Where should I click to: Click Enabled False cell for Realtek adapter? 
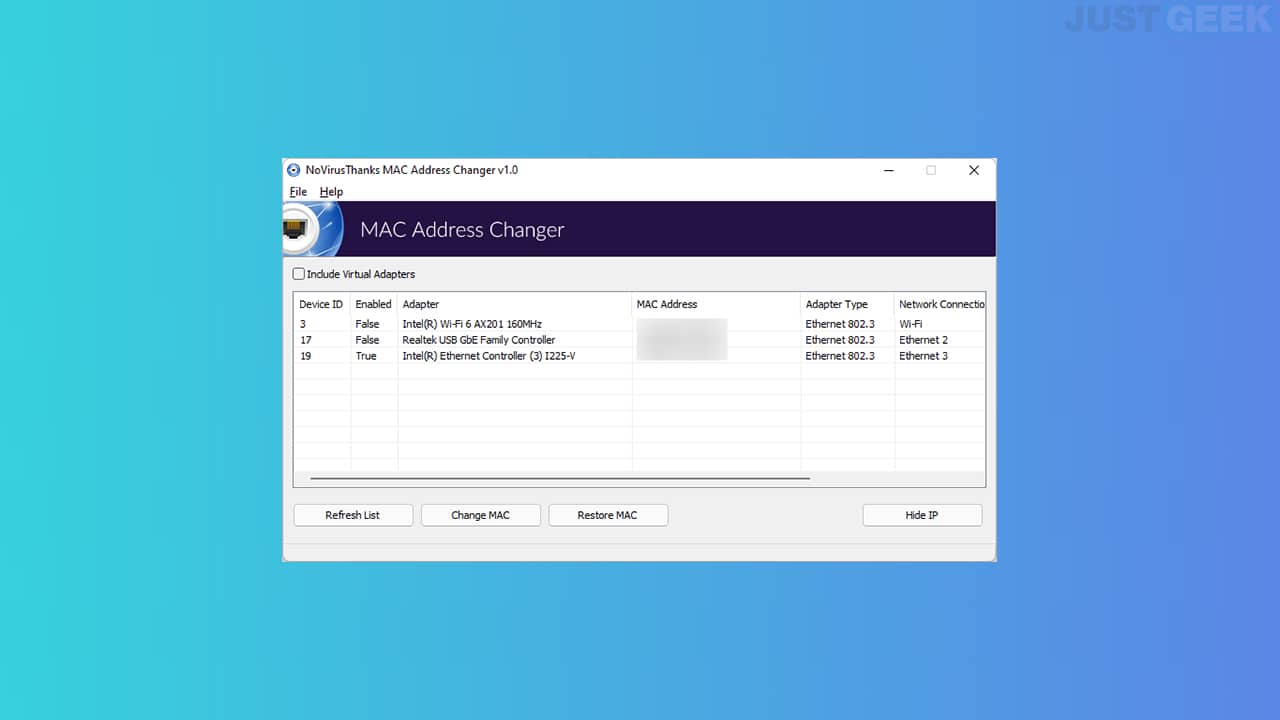[x=367, y=340]
